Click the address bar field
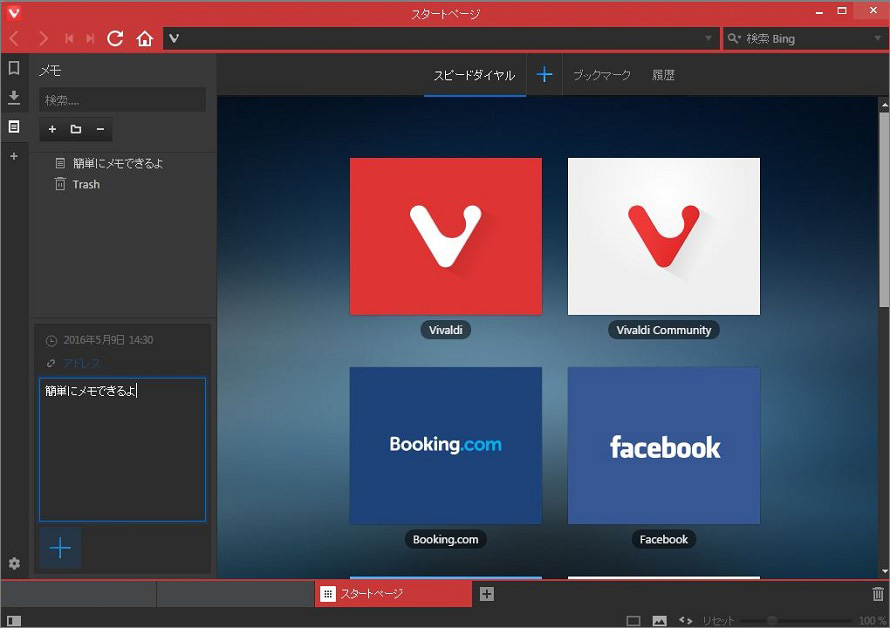Screen dimensions: 890x628 click(x=440, y=39)
